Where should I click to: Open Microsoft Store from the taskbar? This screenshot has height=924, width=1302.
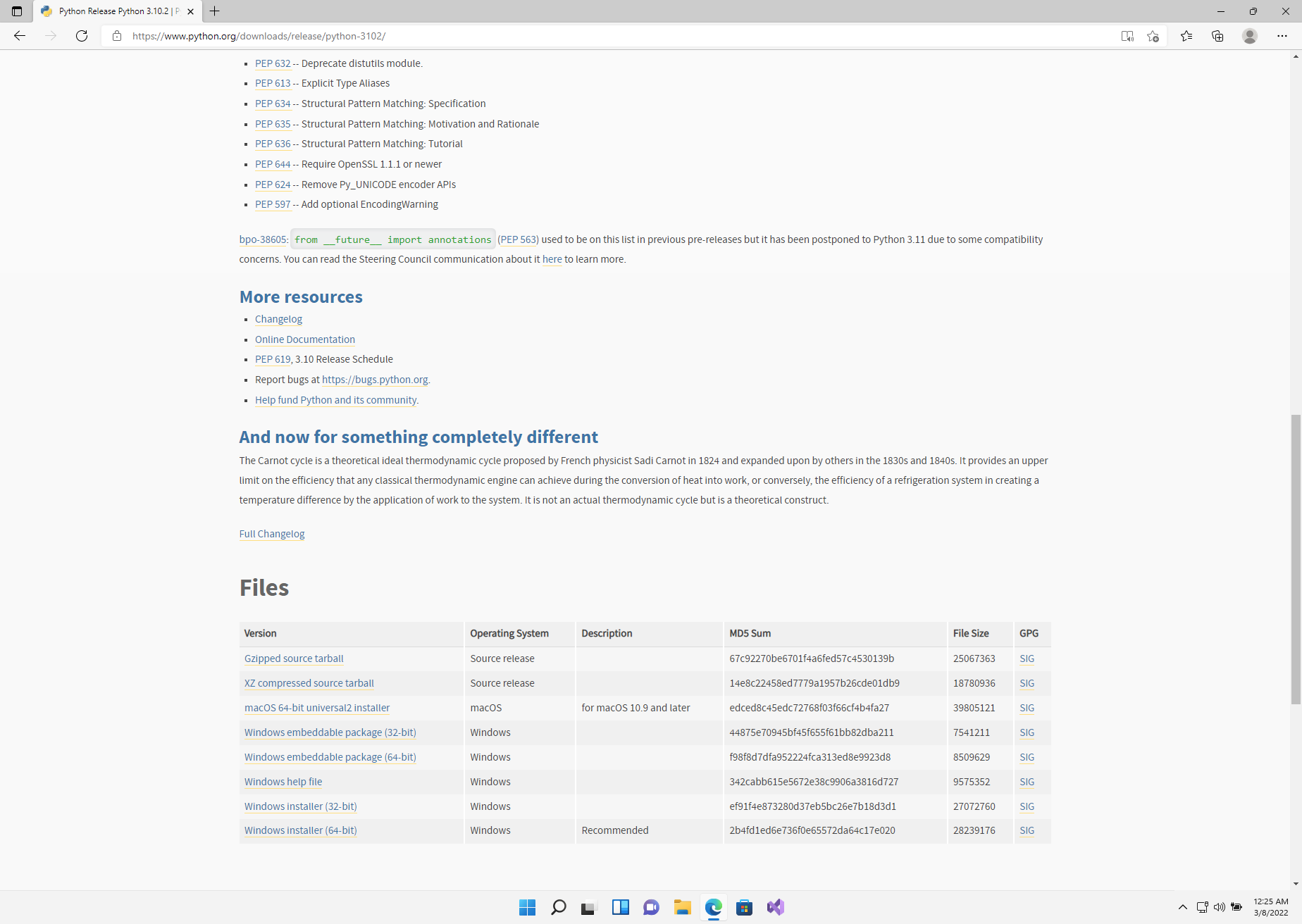[x=744, y=907]
